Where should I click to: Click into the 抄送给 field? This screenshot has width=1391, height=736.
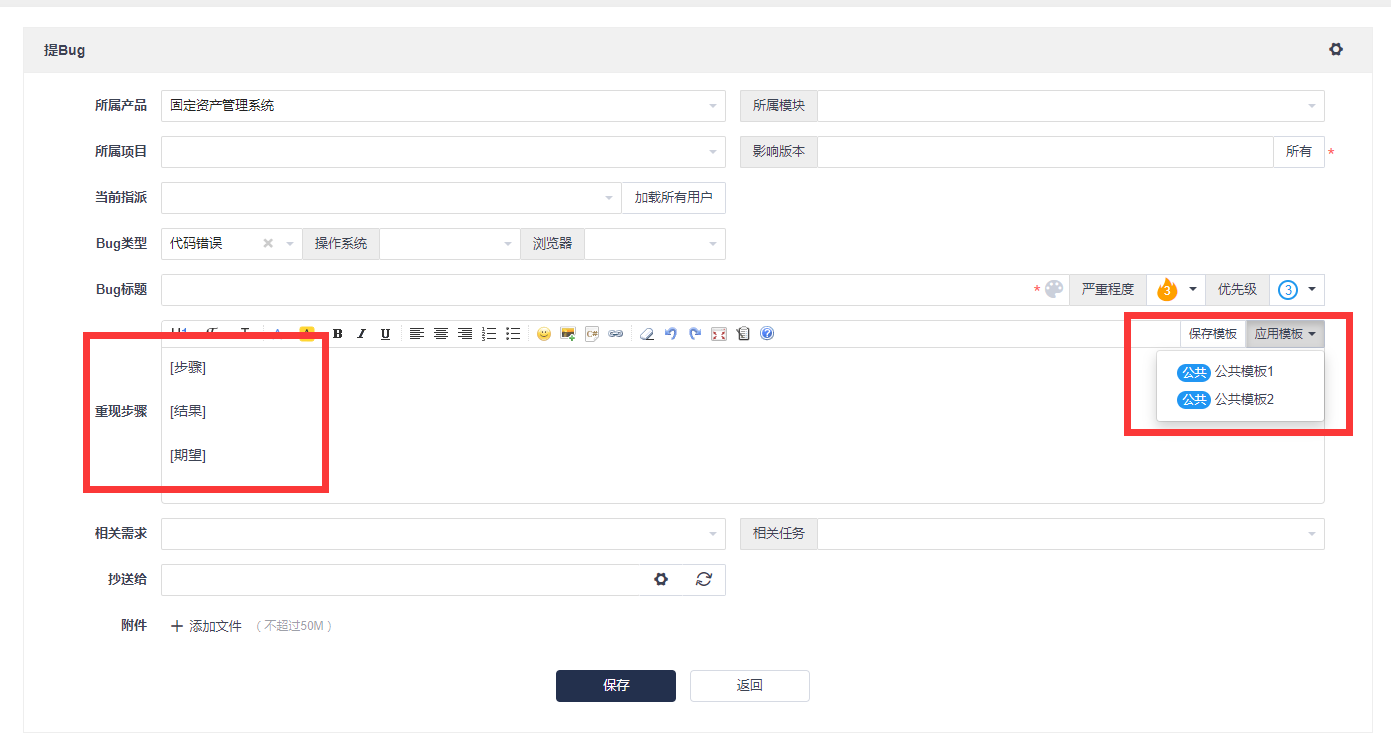[x=402, y=579]
